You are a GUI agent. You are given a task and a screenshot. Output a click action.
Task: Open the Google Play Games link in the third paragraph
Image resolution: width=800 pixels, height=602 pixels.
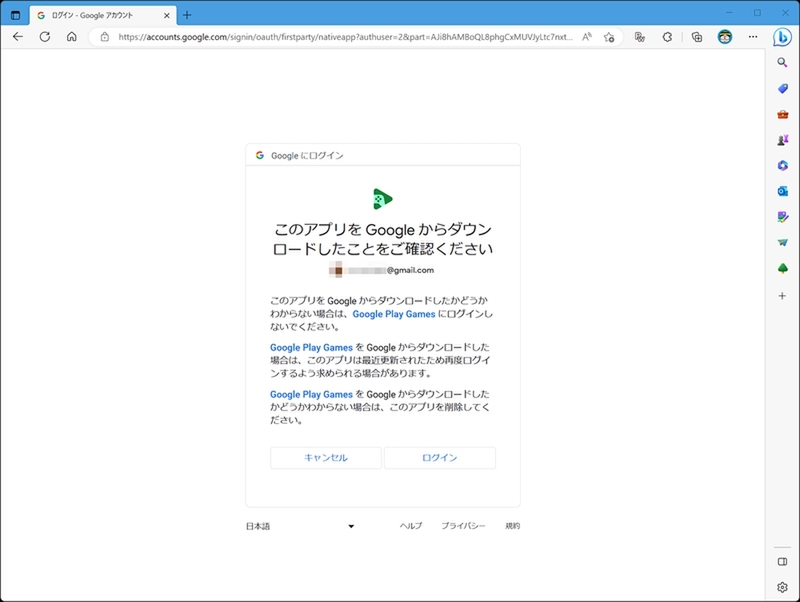(311, 394)
